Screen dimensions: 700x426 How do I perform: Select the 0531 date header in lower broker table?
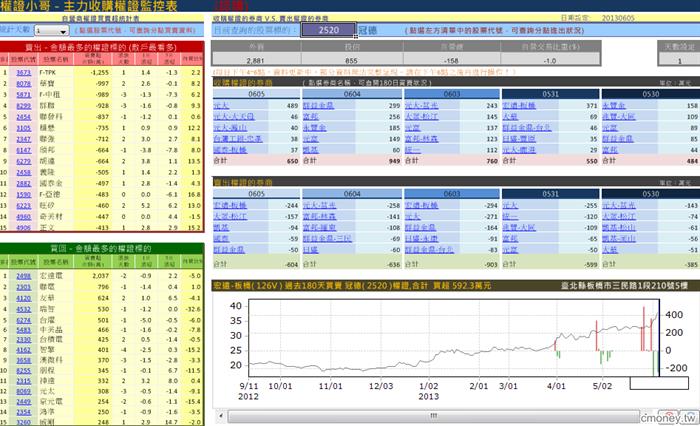pos(550,194)
